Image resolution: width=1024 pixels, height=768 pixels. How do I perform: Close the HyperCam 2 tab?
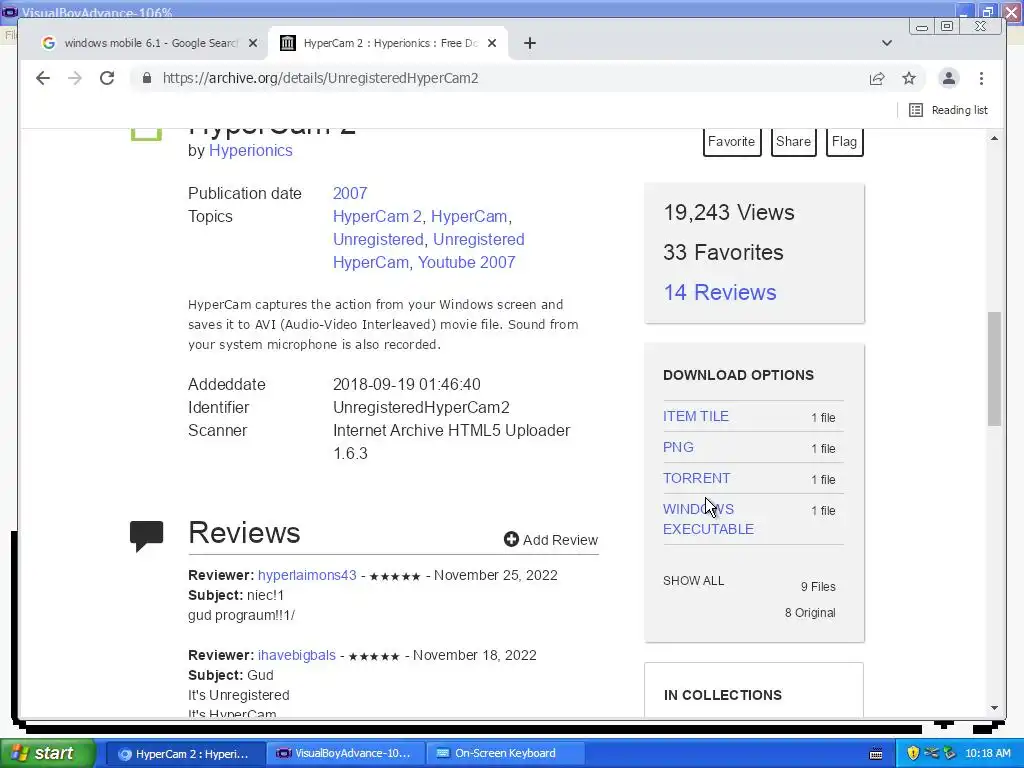pyautogui.click(x=492, y=43)
